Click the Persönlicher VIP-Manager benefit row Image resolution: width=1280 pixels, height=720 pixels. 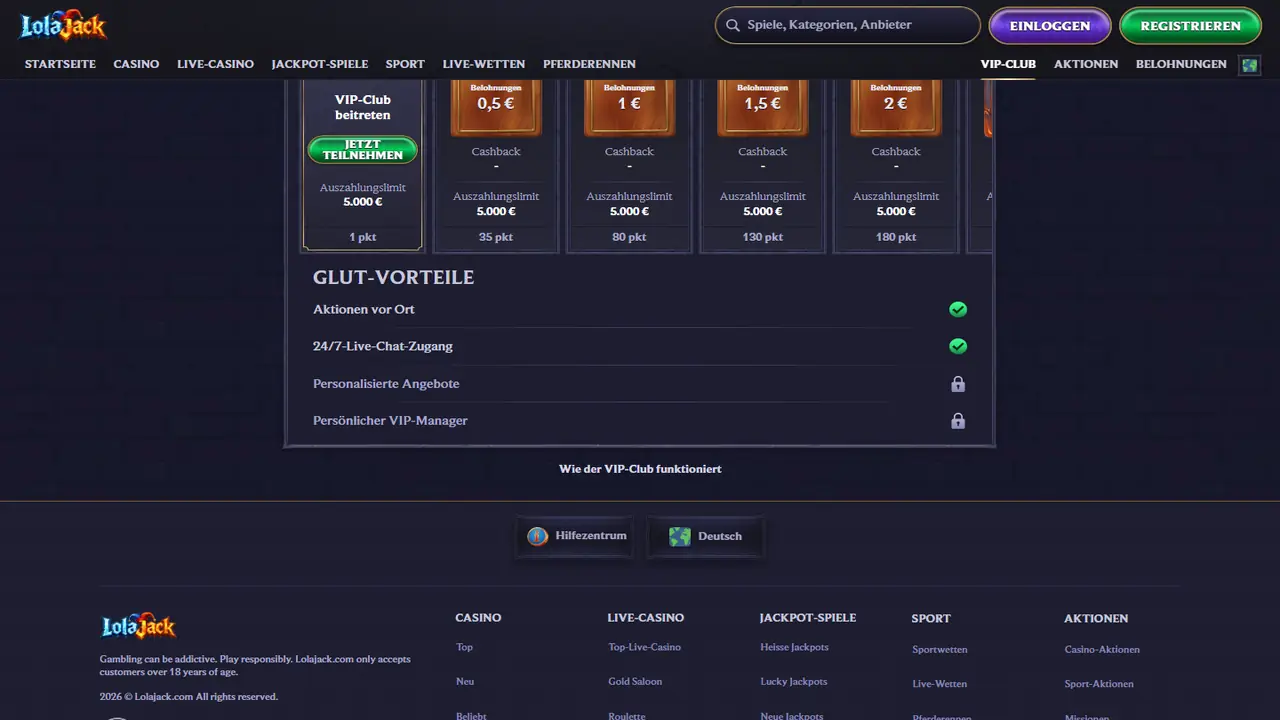point(640,421)
